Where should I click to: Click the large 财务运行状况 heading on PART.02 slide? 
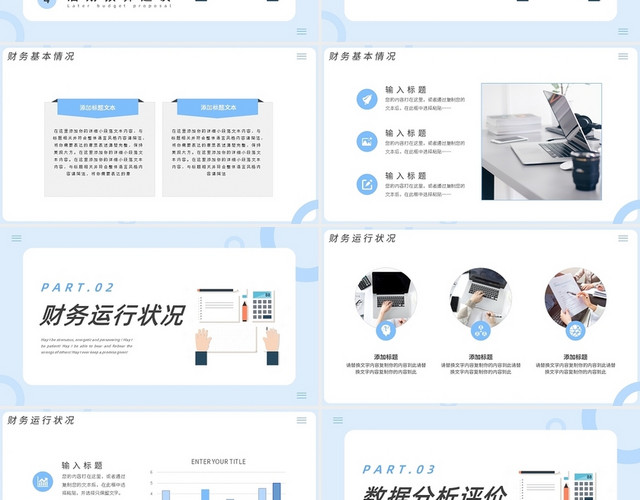tap(113, 315)
